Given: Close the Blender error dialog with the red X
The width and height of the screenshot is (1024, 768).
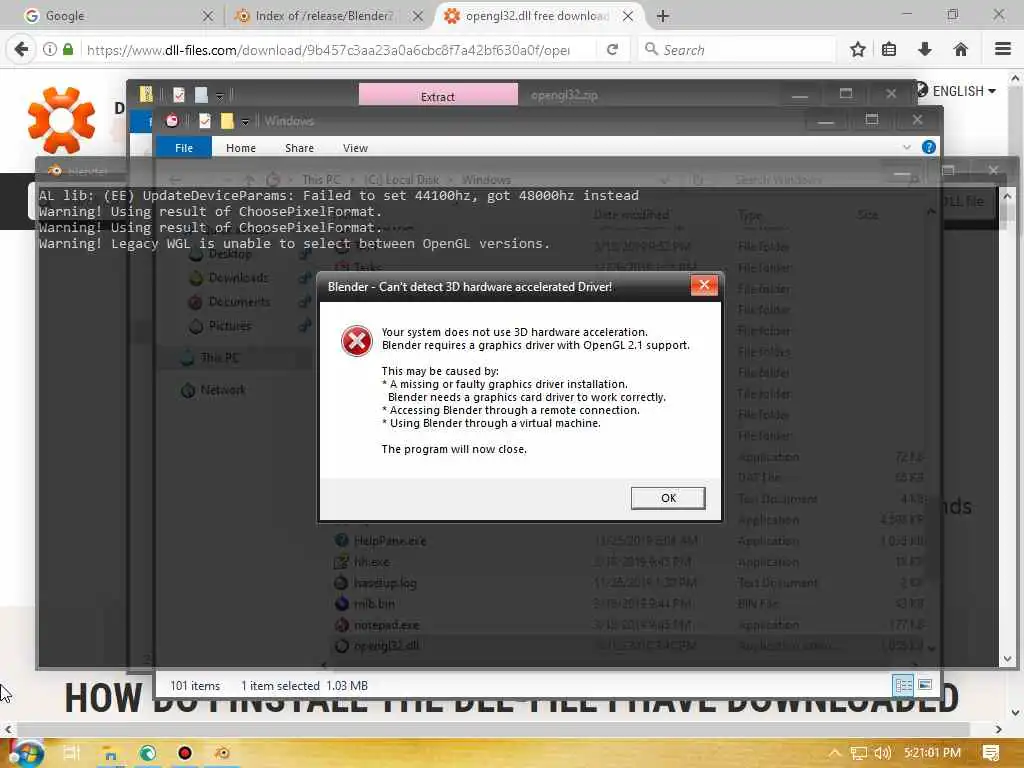Looking at the screenshot, I should (704, 285).
